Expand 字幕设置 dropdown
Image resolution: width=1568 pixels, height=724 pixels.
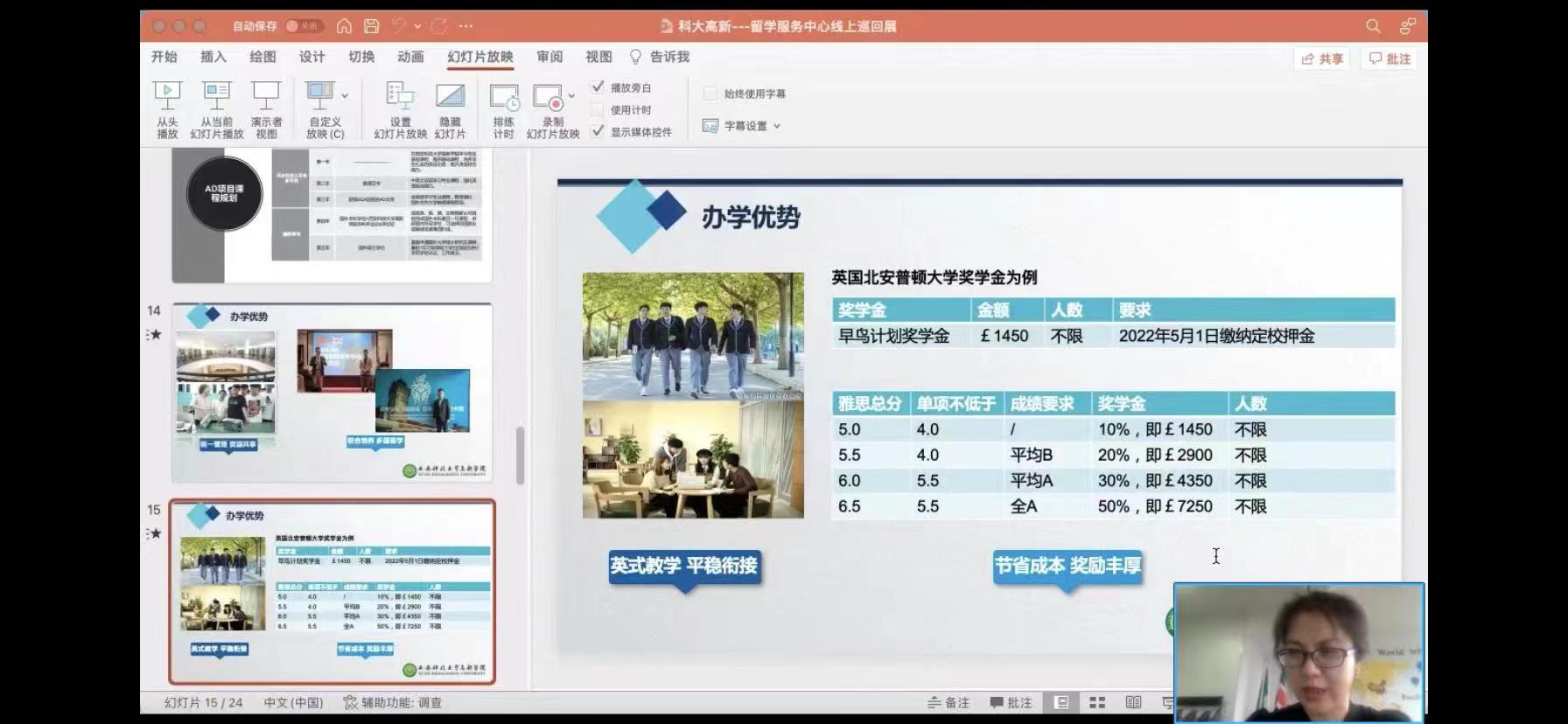pos(776,126)
